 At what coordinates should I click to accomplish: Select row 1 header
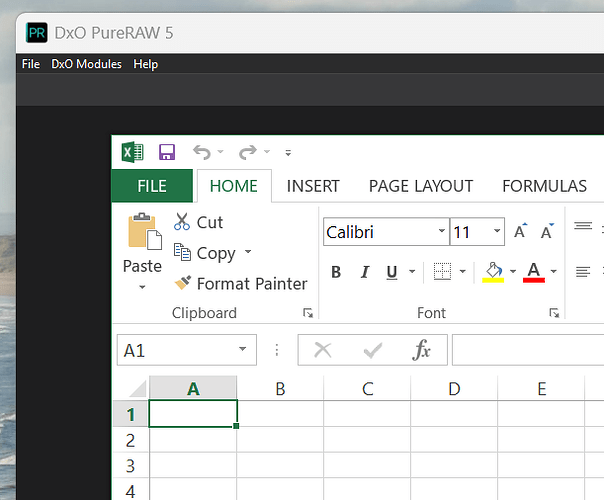point(131,414)
